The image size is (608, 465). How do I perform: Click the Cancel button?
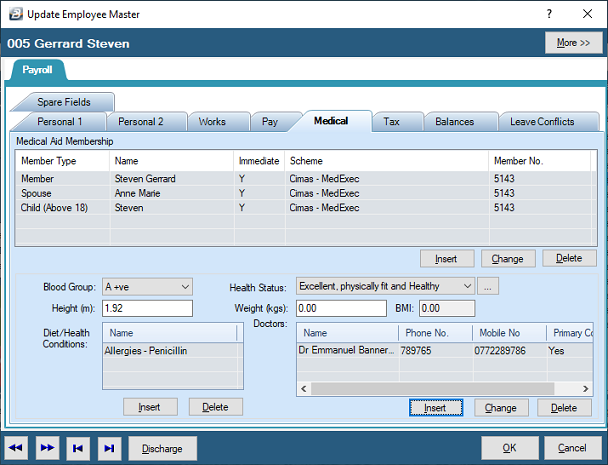(572, 448)
